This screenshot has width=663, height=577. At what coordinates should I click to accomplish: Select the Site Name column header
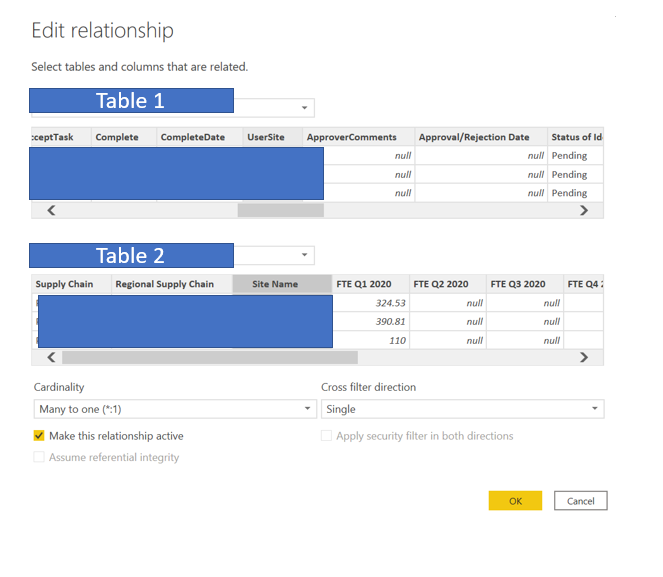282,284
